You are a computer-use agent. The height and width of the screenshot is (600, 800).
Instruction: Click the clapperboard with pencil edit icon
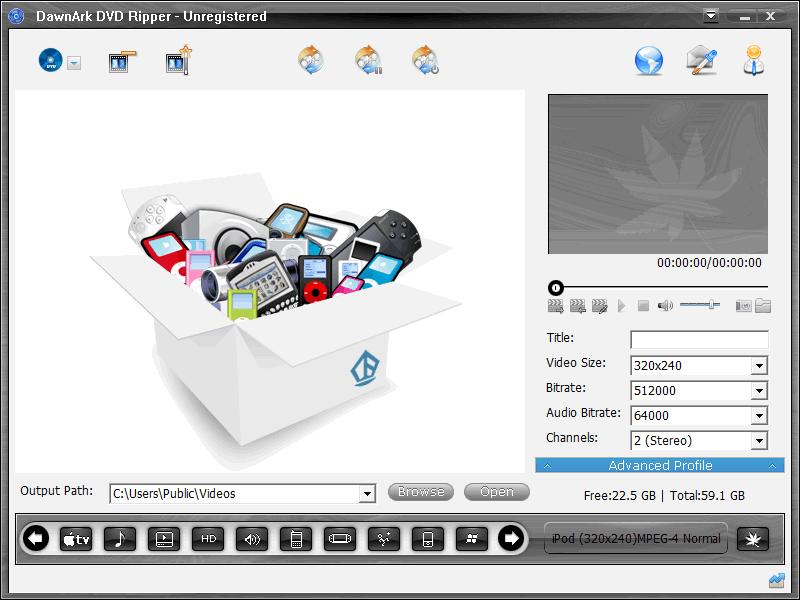[x=599, y=306]
